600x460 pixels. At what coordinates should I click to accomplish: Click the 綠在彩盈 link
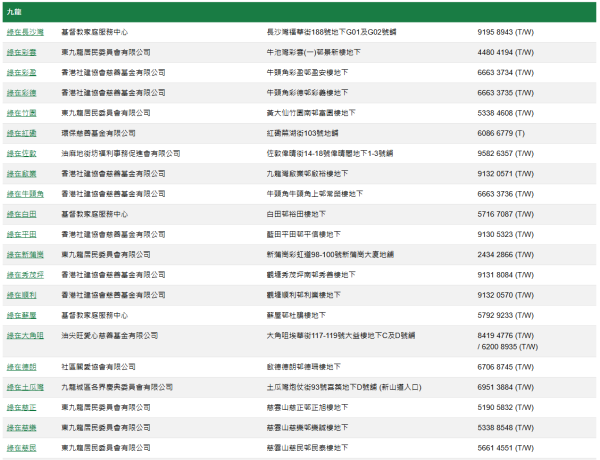(21, 73)
